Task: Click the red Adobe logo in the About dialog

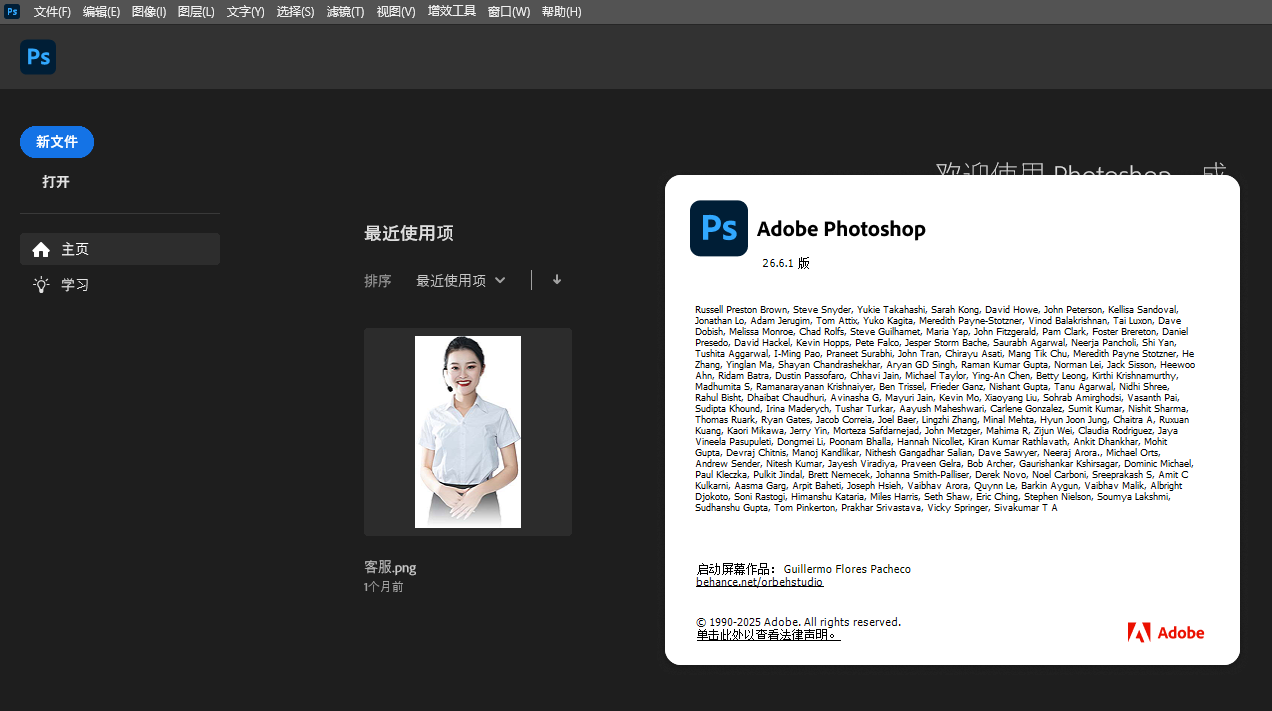Action: (x=1166, y=632)
